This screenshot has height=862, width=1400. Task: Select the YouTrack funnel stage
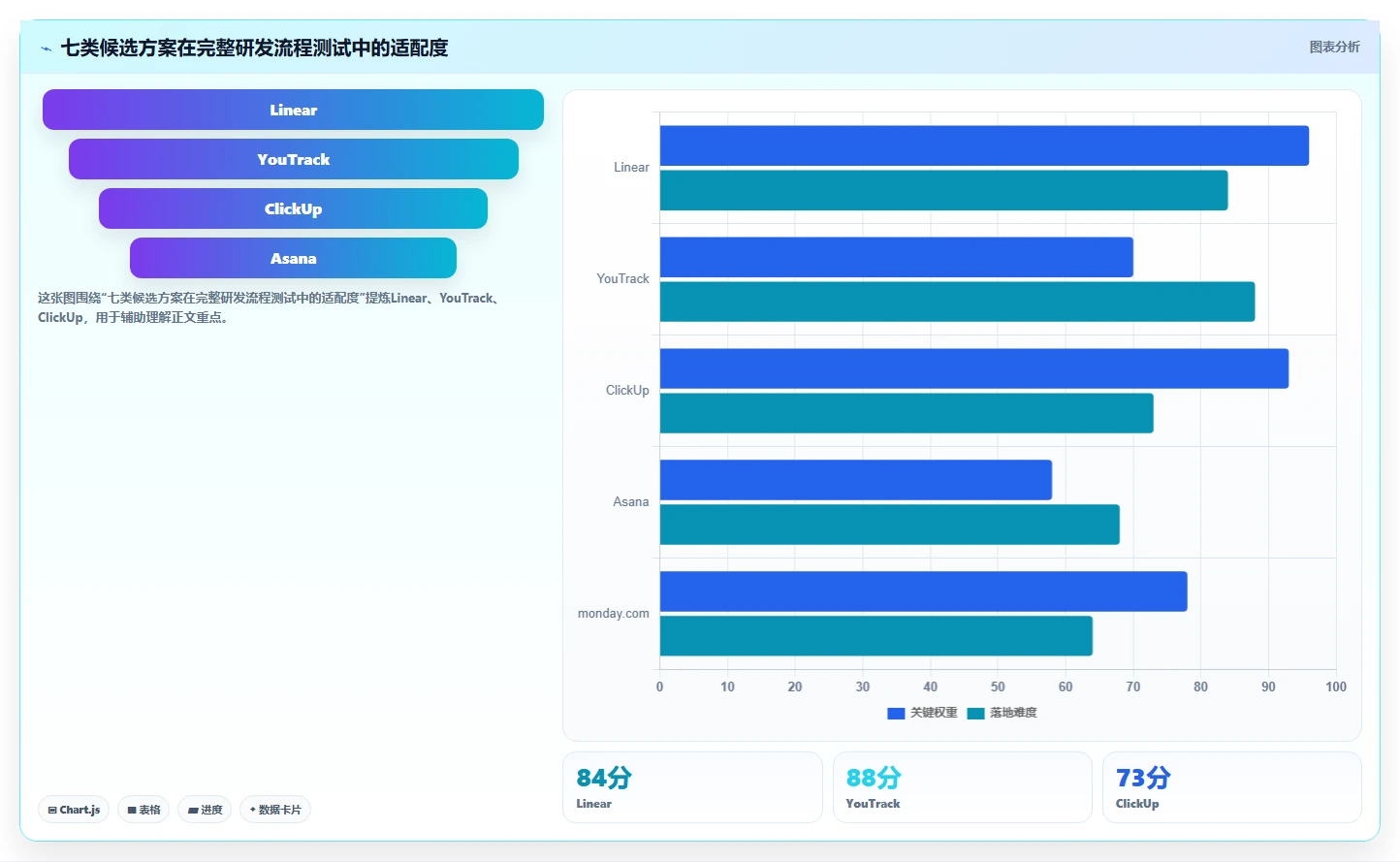(293, 159)
